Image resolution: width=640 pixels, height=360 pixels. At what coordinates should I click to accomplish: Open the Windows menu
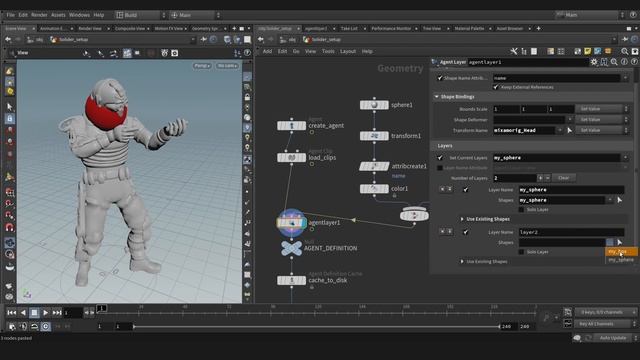pos(79,15)
